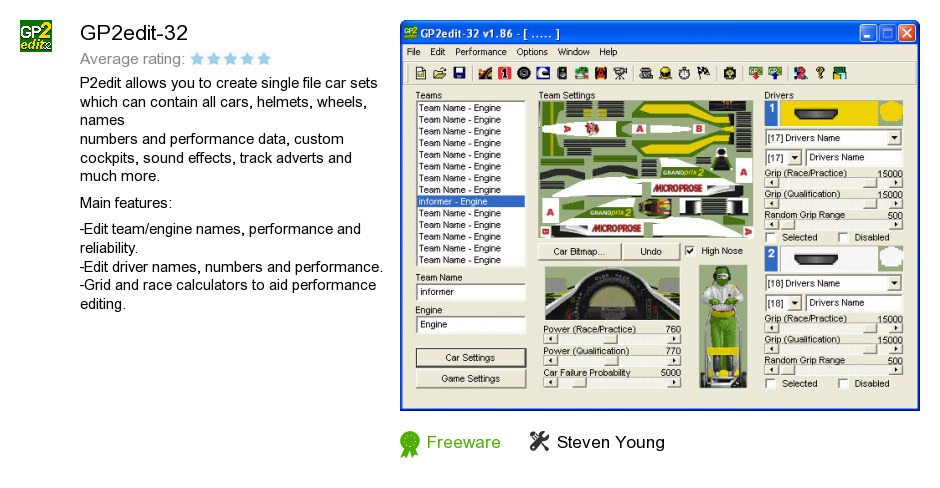Click the GP2 blue up-arrow export icon
Image resolution: width=940 pixels, height=488 pixels.
point(775,73)
